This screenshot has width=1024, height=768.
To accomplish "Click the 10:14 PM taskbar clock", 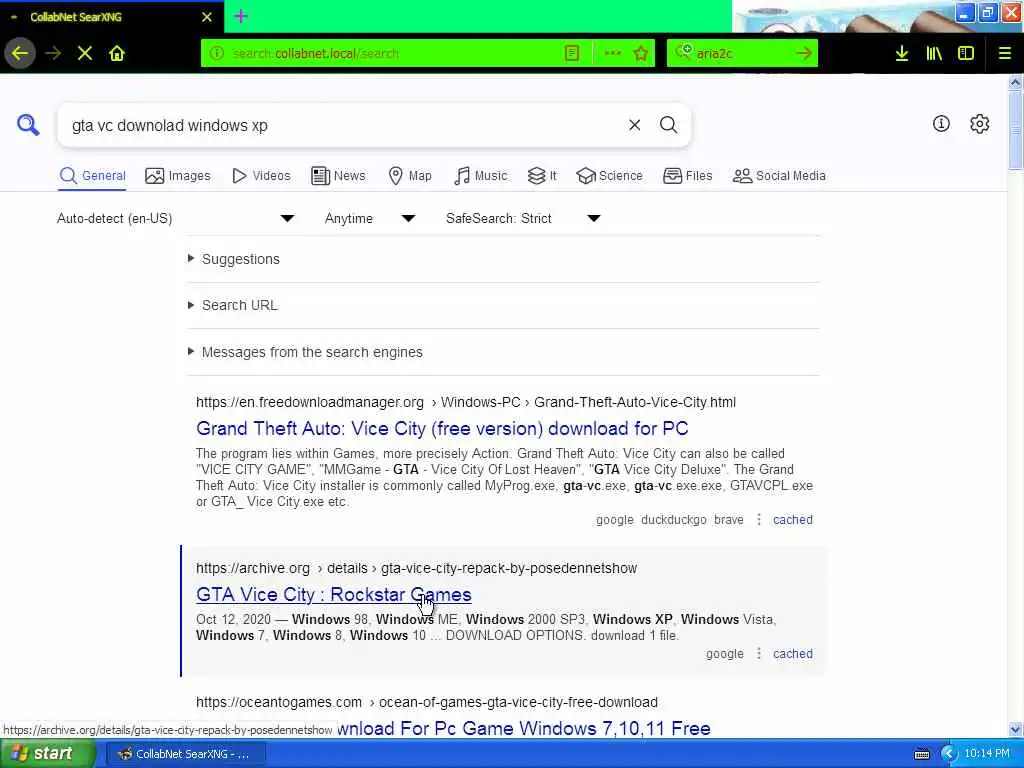I will point(987,754).
